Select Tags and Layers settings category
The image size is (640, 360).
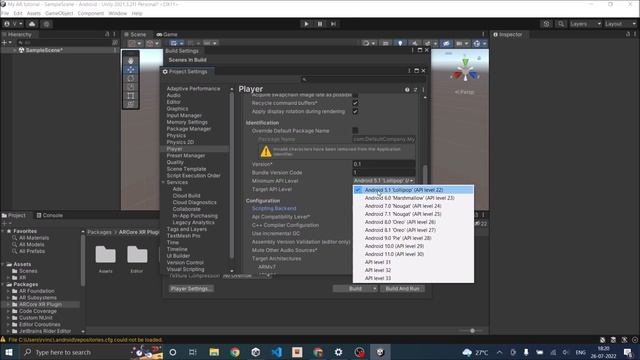pos(187,229)
